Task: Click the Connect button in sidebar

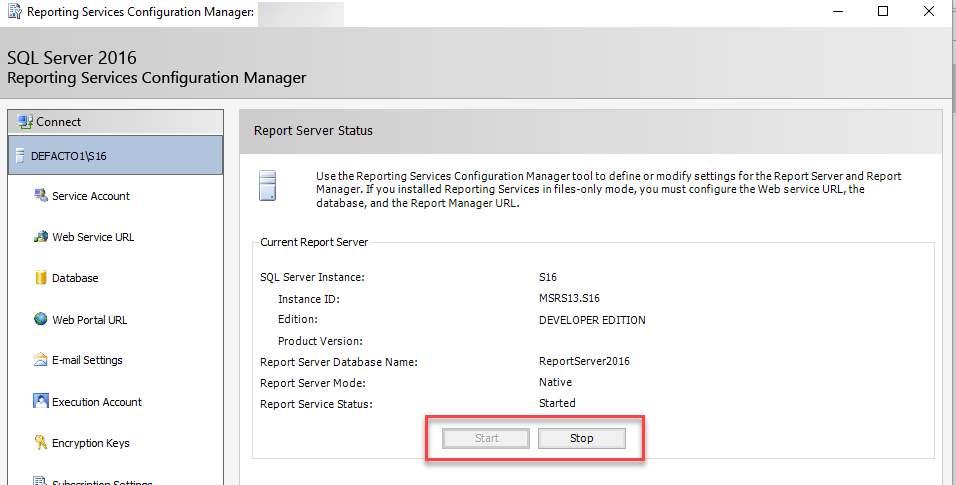Action: 116,122
